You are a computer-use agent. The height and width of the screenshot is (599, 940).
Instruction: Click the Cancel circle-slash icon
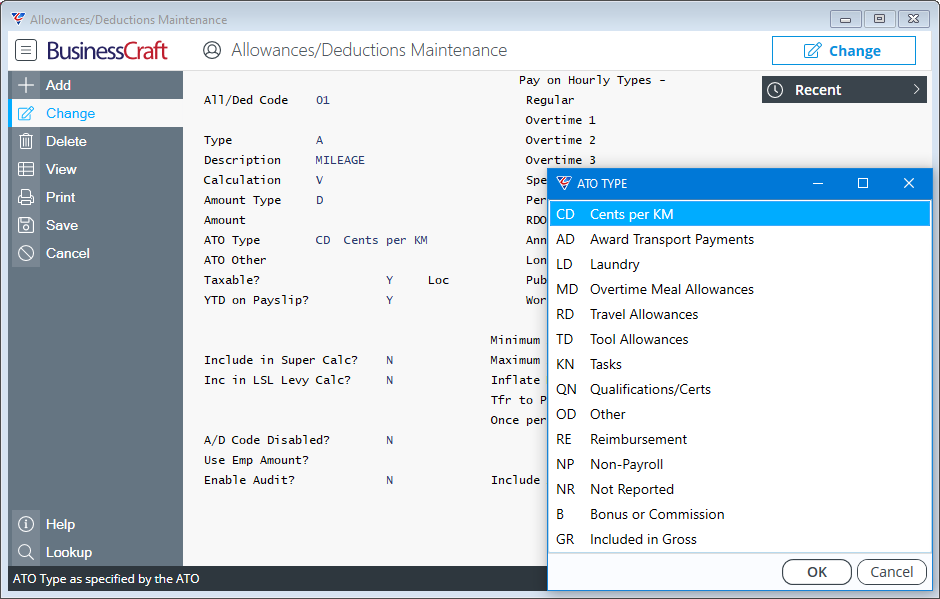(x=26, y=253)
